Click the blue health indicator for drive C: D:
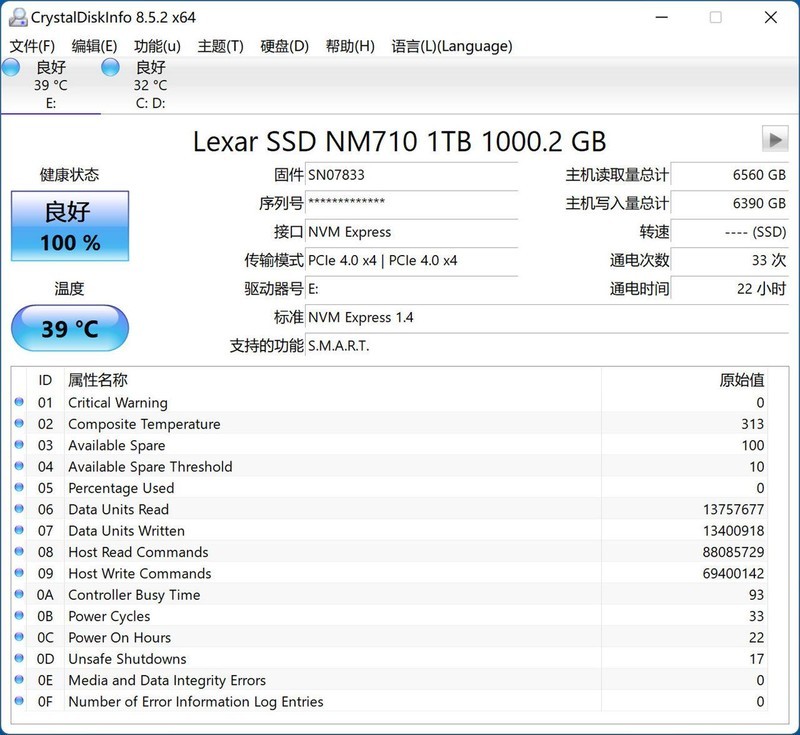The width and height of the screenshot is (800, 735). click(108, 68)
